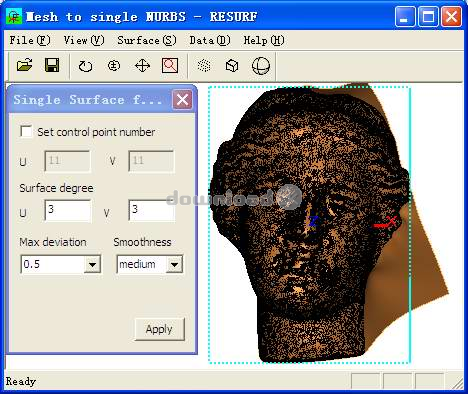The height and width of the screenshot is (394, 468).
Task: Expand the Max deviation dropdown
Action: click(92, 265)
